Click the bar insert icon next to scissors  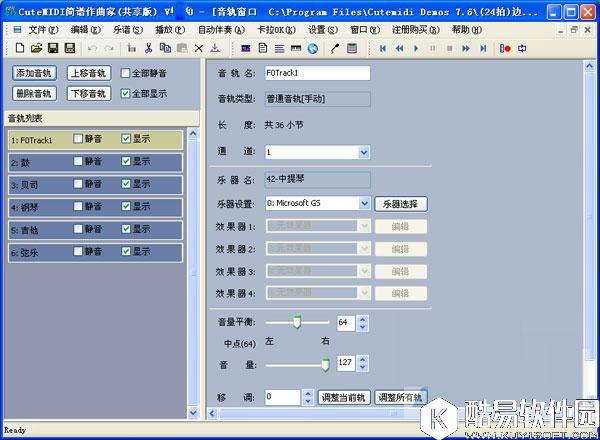click(x=132, y=48)
